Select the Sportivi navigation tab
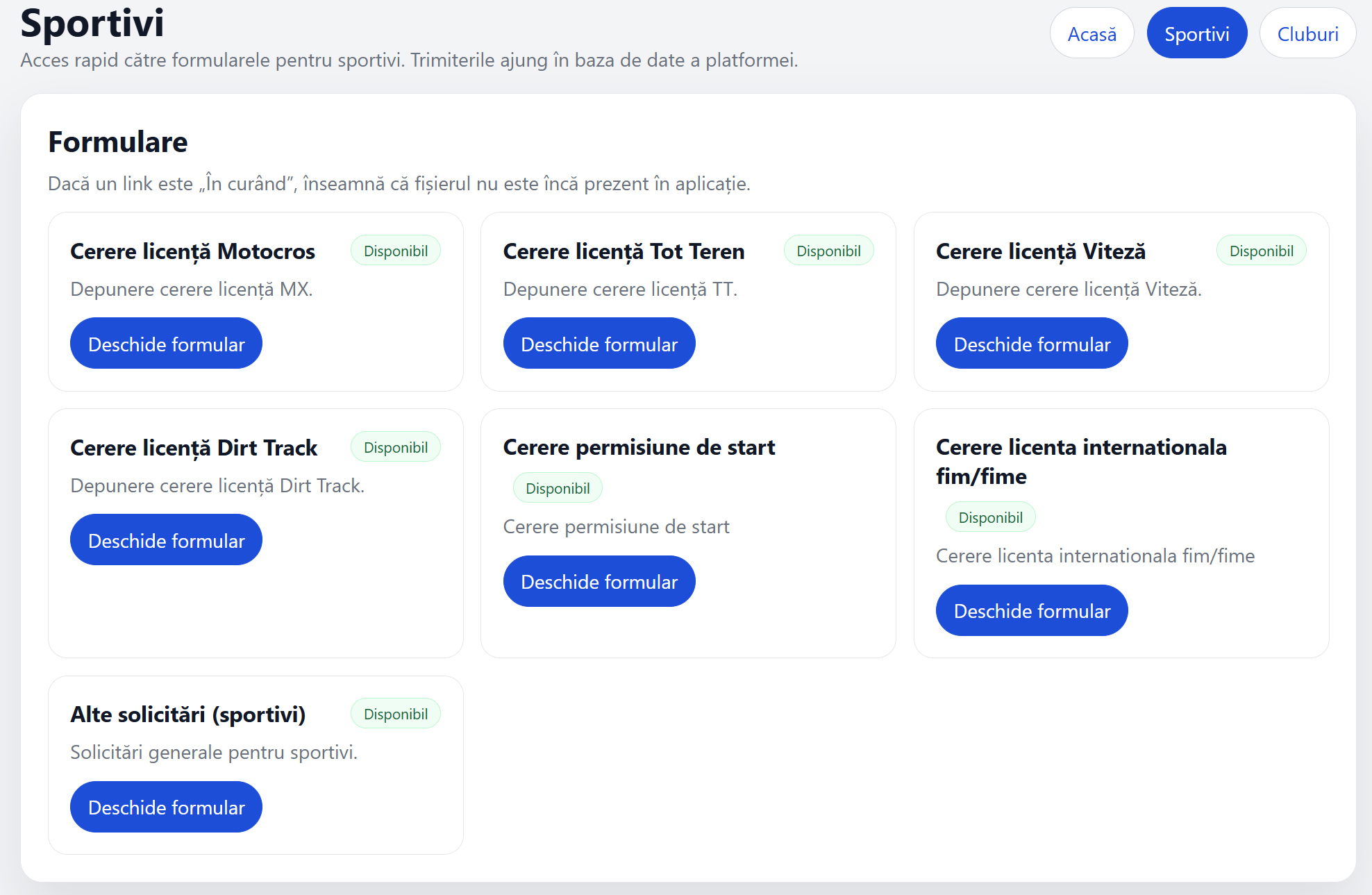The width and height of the screenshot is (1372, 895). [1196, 33]
